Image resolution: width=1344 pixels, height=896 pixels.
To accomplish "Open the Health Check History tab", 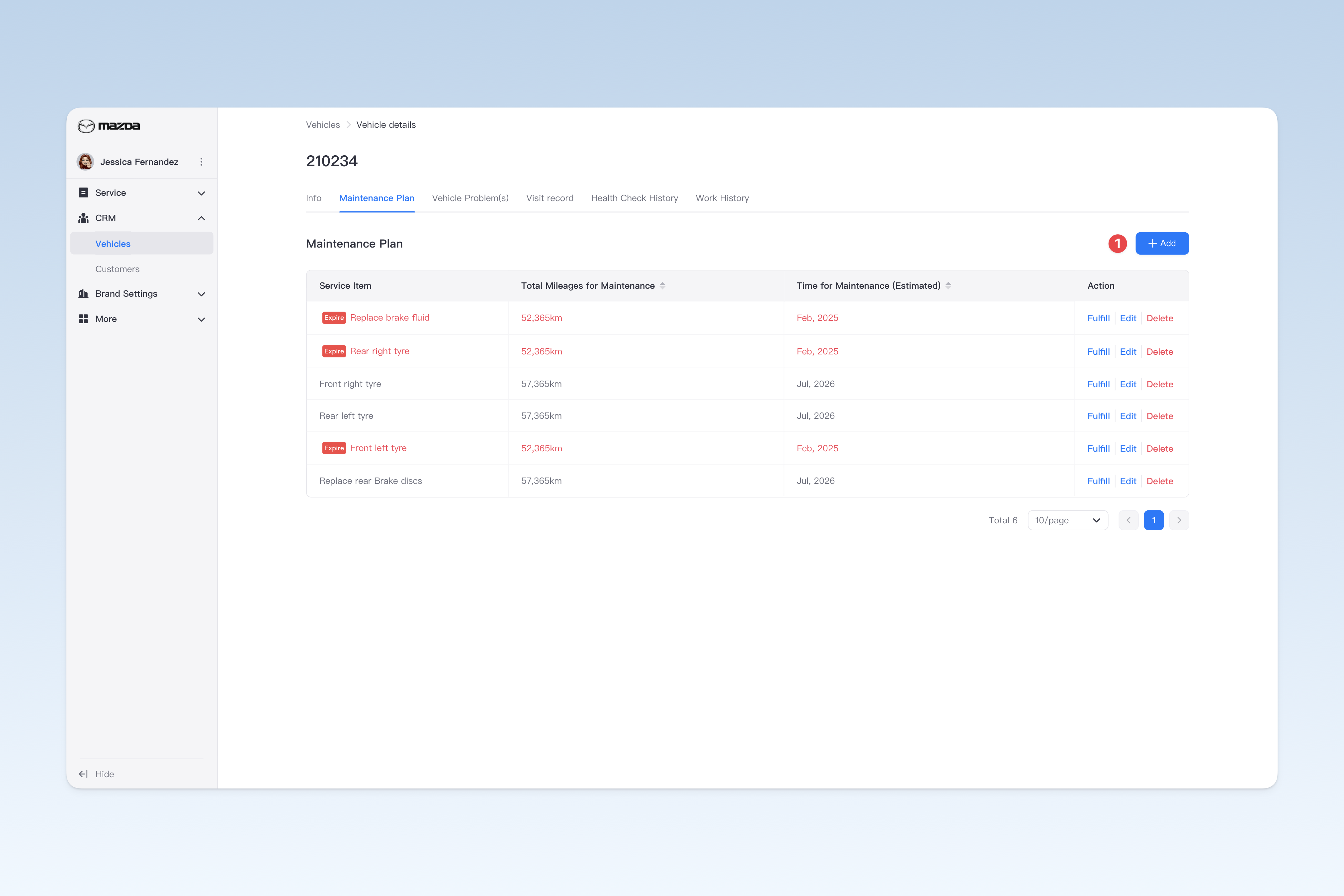I will point(634,198).
